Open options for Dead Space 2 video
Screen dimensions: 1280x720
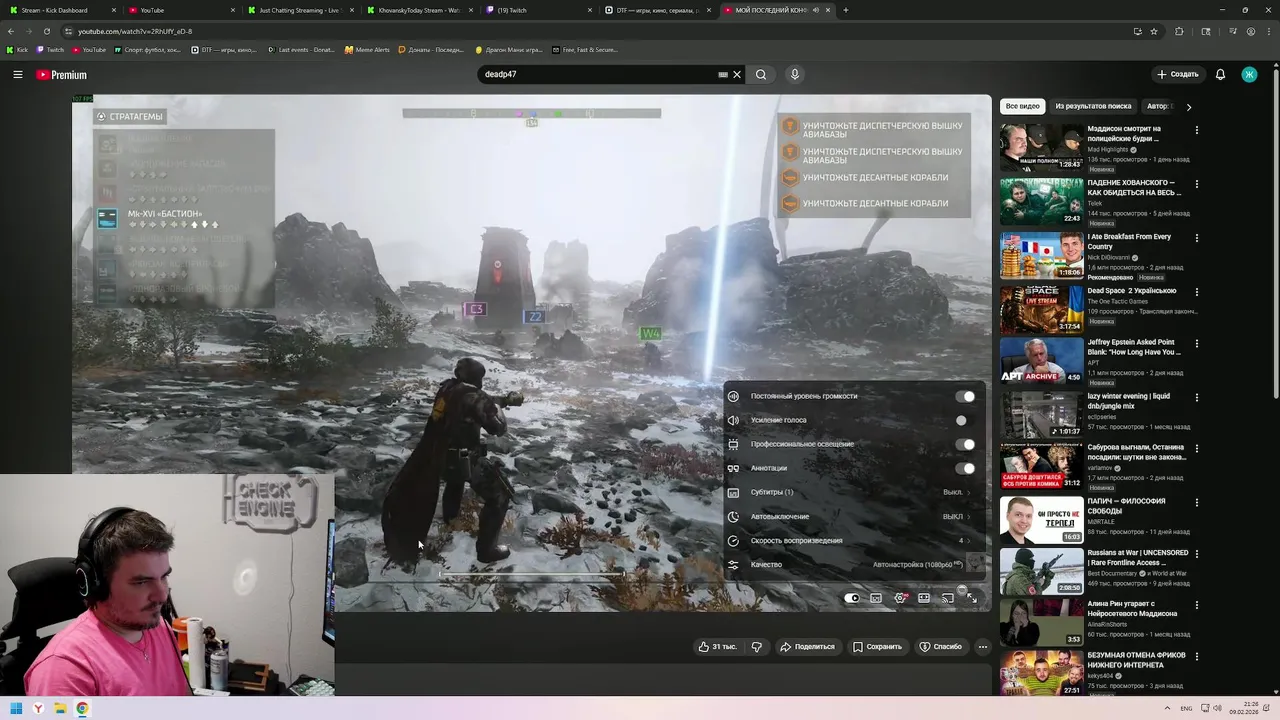click(1196, 291)
